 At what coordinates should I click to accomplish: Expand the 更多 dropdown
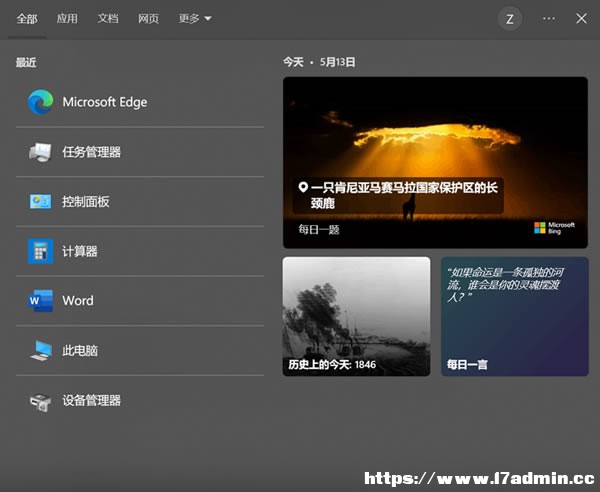point(195,18)
